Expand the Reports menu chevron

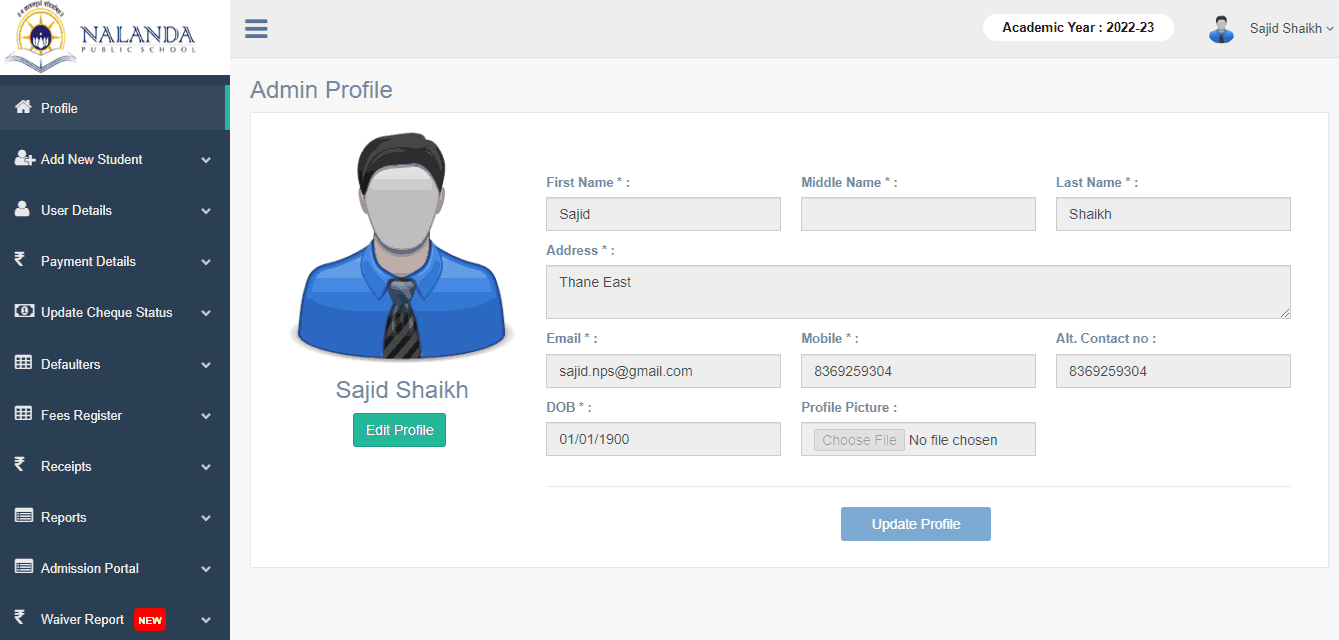tap(206, 518)
